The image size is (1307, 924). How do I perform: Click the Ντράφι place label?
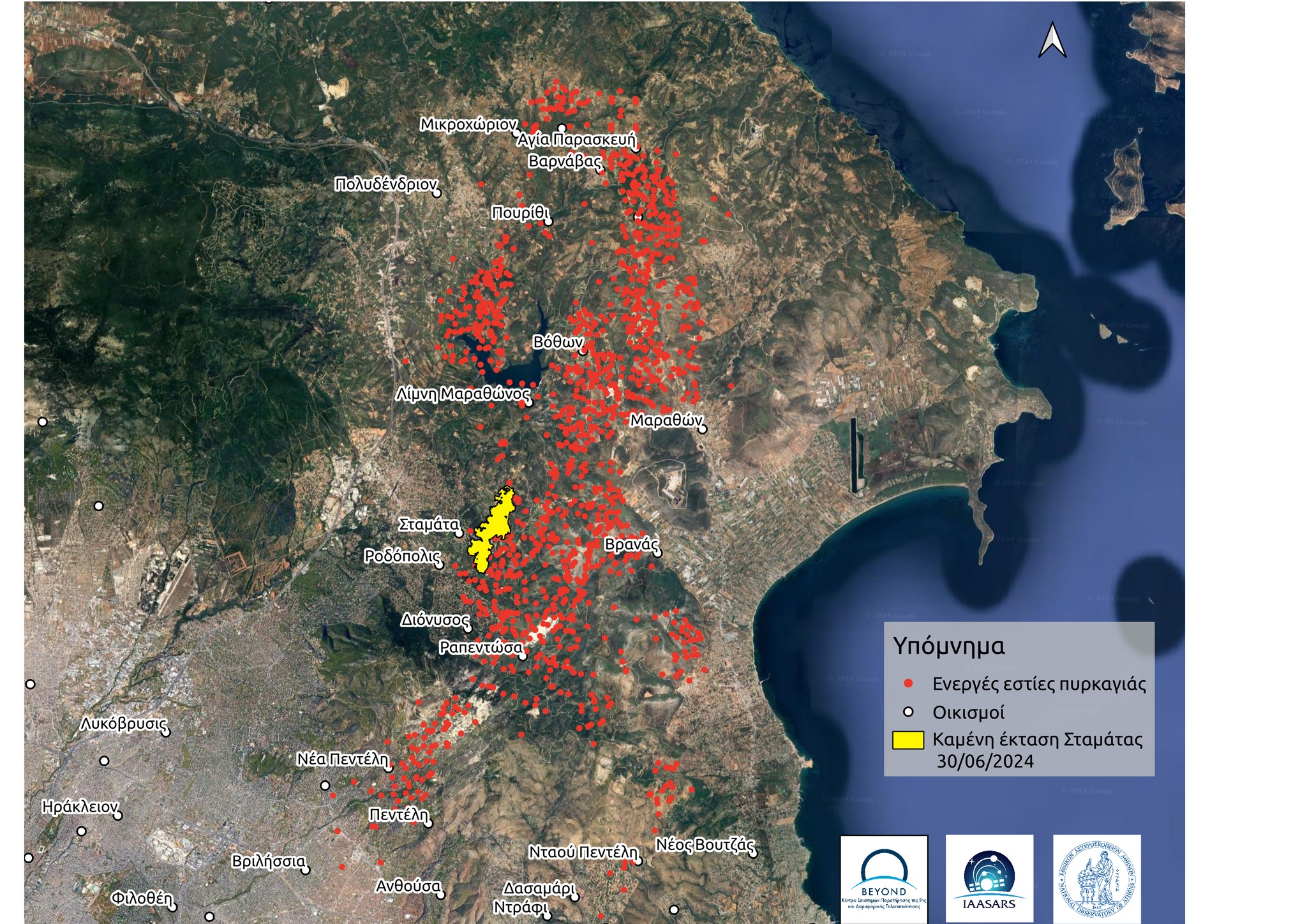tap(521, 907)
